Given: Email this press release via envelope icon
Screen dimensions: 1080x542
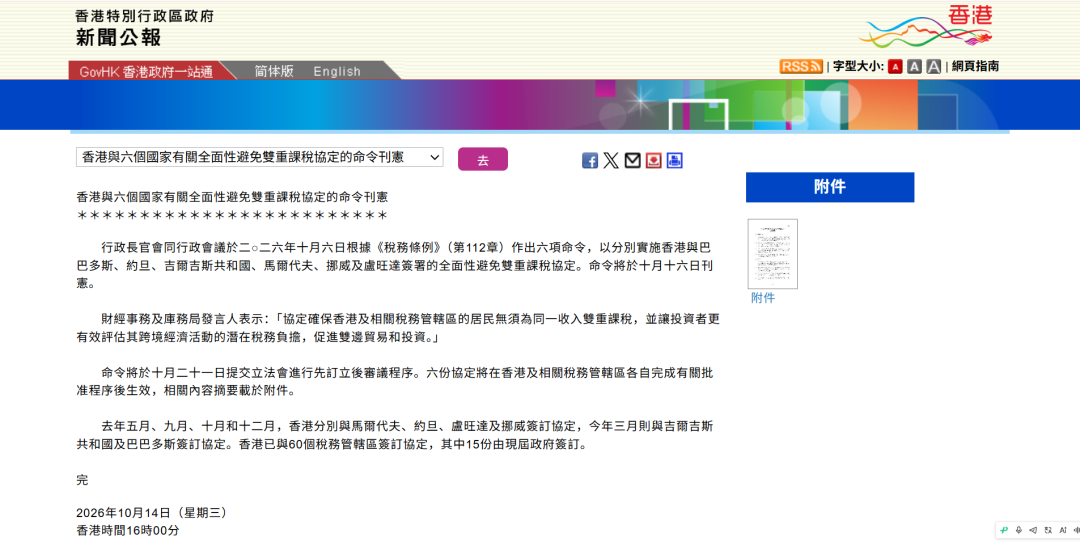Looking at the screenshot, I should pyautogui.click(x=632, y=160).
